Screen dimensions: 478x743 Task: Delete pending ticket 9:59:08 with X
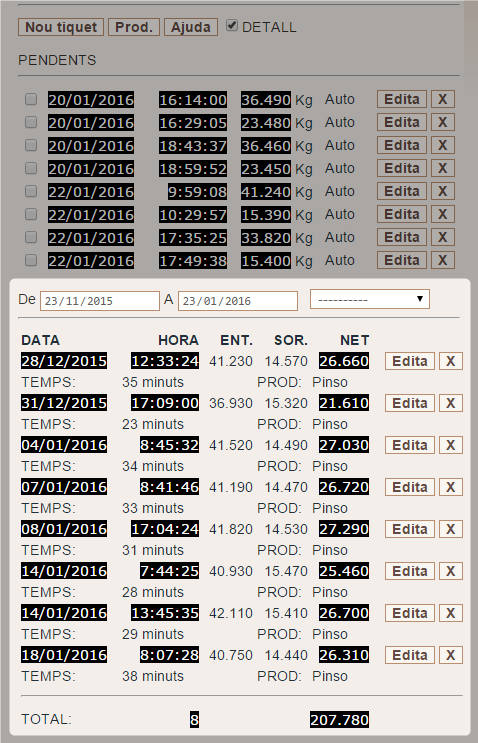[x=442, y=191]
